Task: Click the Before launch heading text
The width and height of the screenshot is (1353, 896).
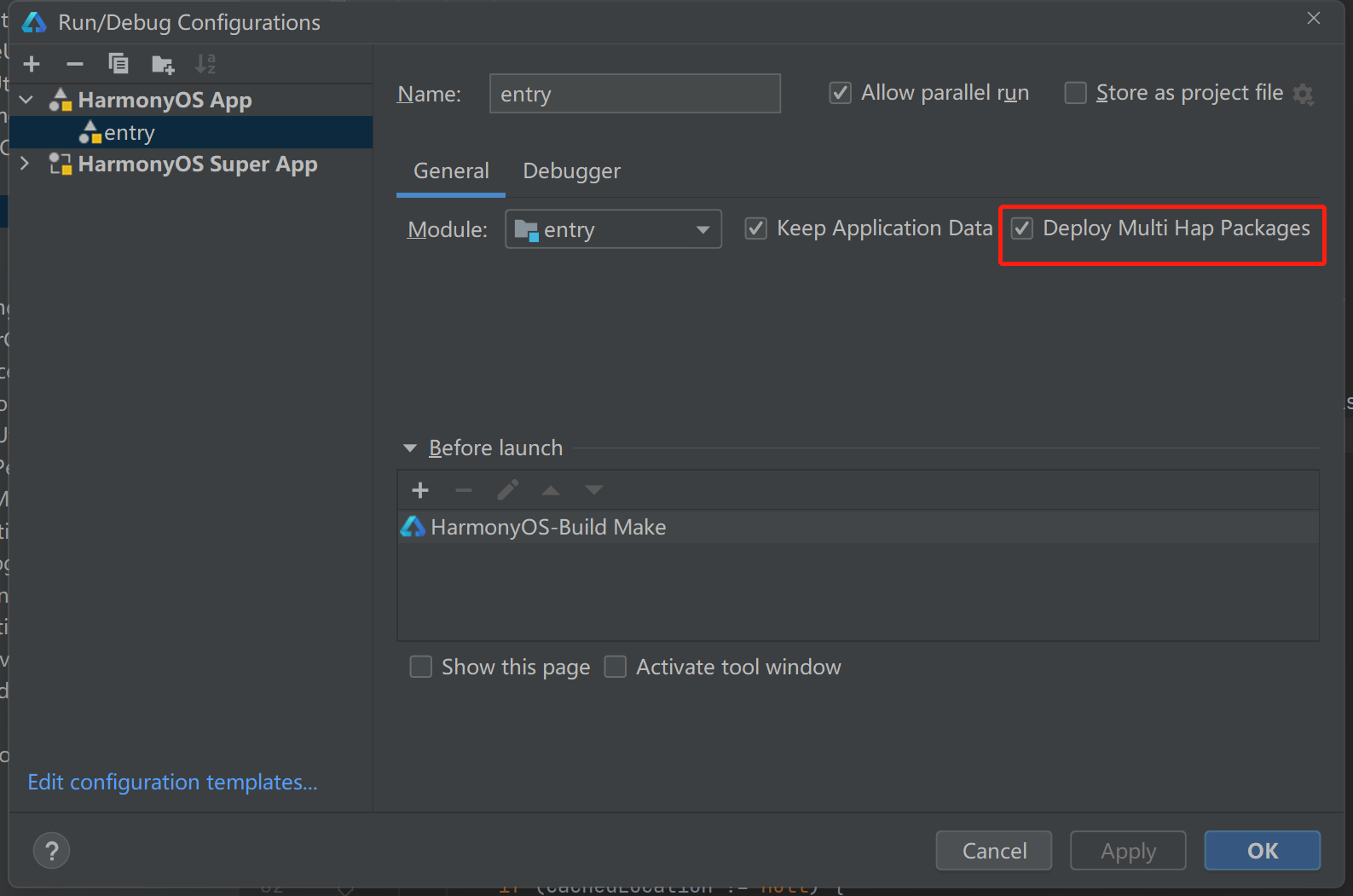Action: [495, 448]
